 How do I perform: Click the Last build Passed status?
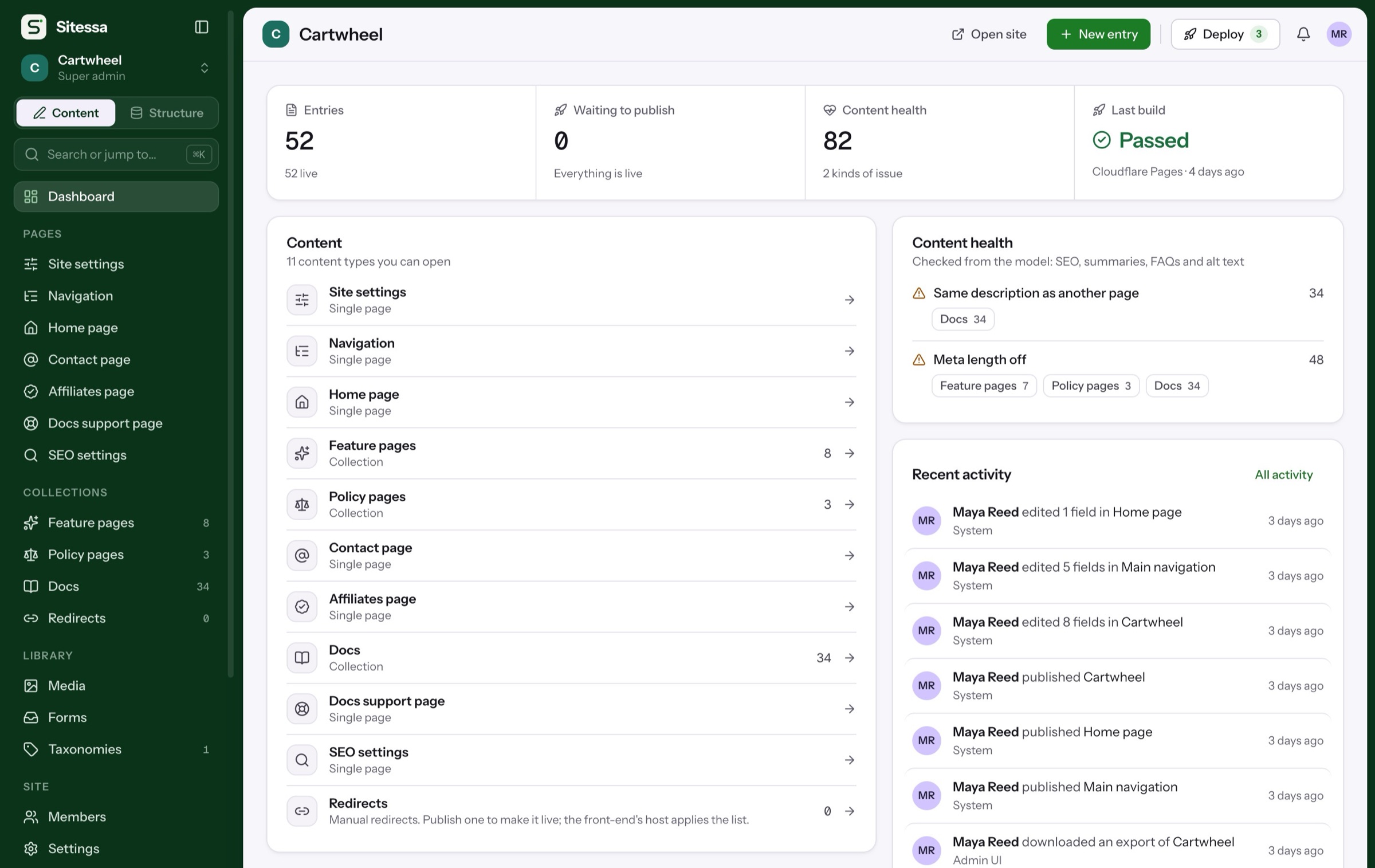click(1141, 140)
